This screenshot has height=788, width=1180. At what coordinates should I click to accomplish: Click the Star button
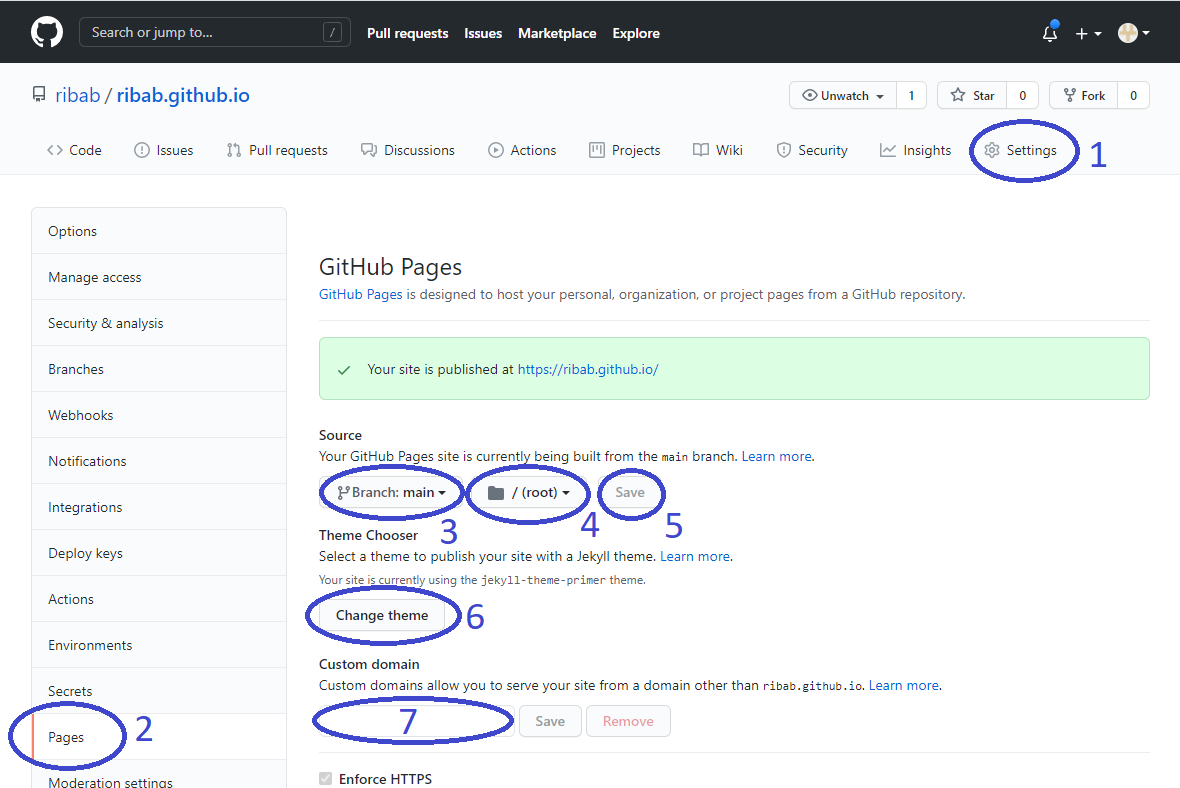click(x=972, y=96)
